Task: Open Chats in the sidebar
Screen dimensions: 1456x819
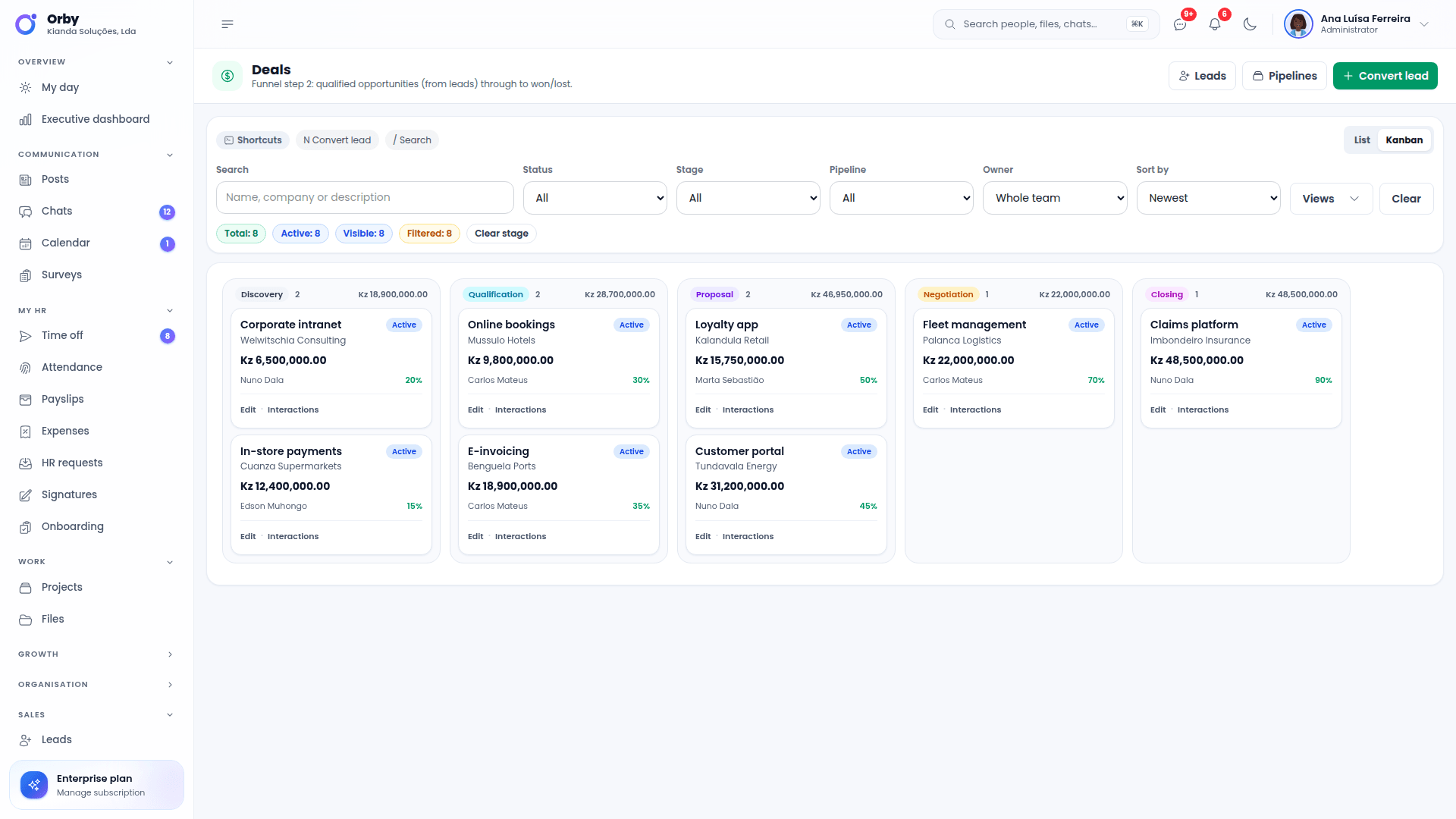Action: (97, 212)
